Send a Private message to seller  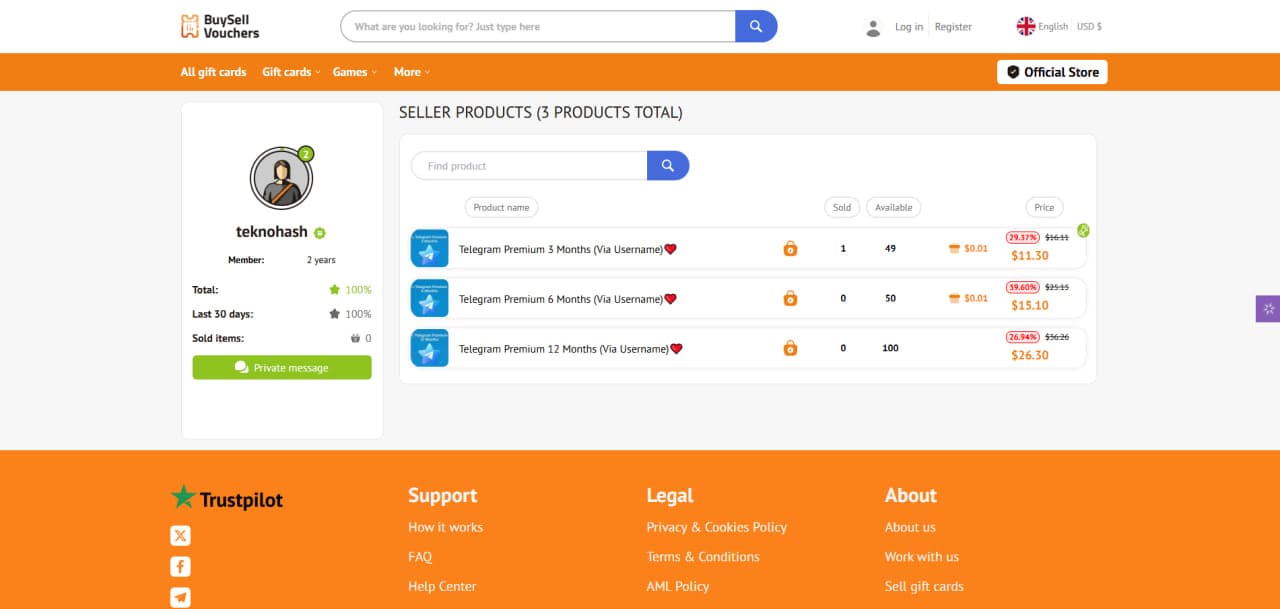[x=282, y=368]
